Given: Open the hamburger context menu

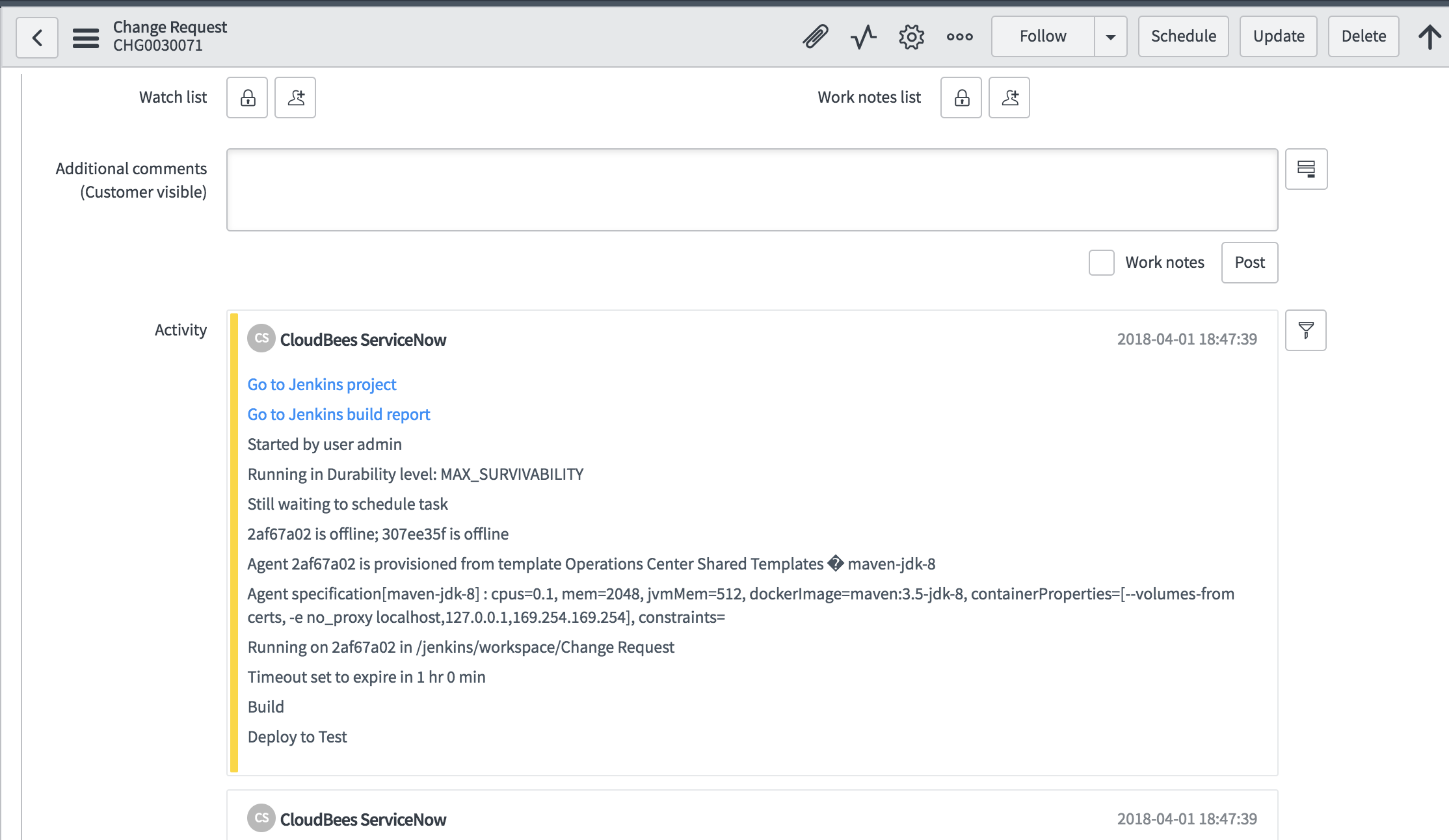Looking at the screenshot, I should pyautogui.click(x=85, y=38).
